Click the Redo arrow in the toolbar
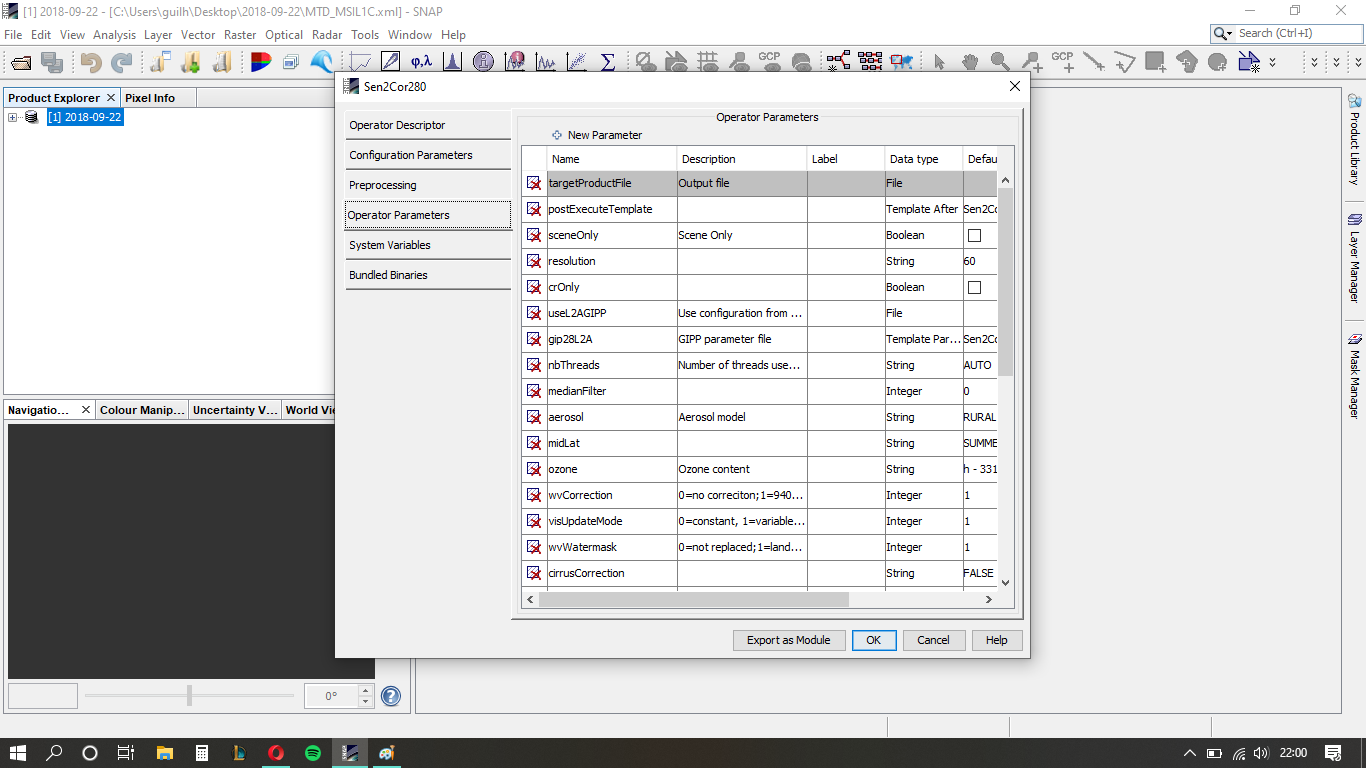Image resolution: width=1366 pixels, height=768 pixels. [121, 62]
